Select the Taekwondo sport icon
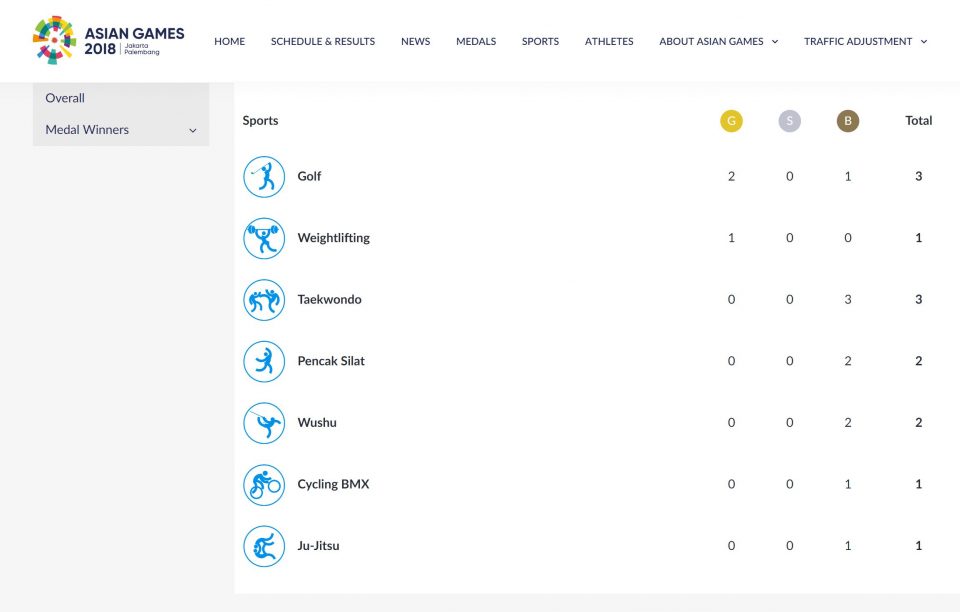 point(264,300)
